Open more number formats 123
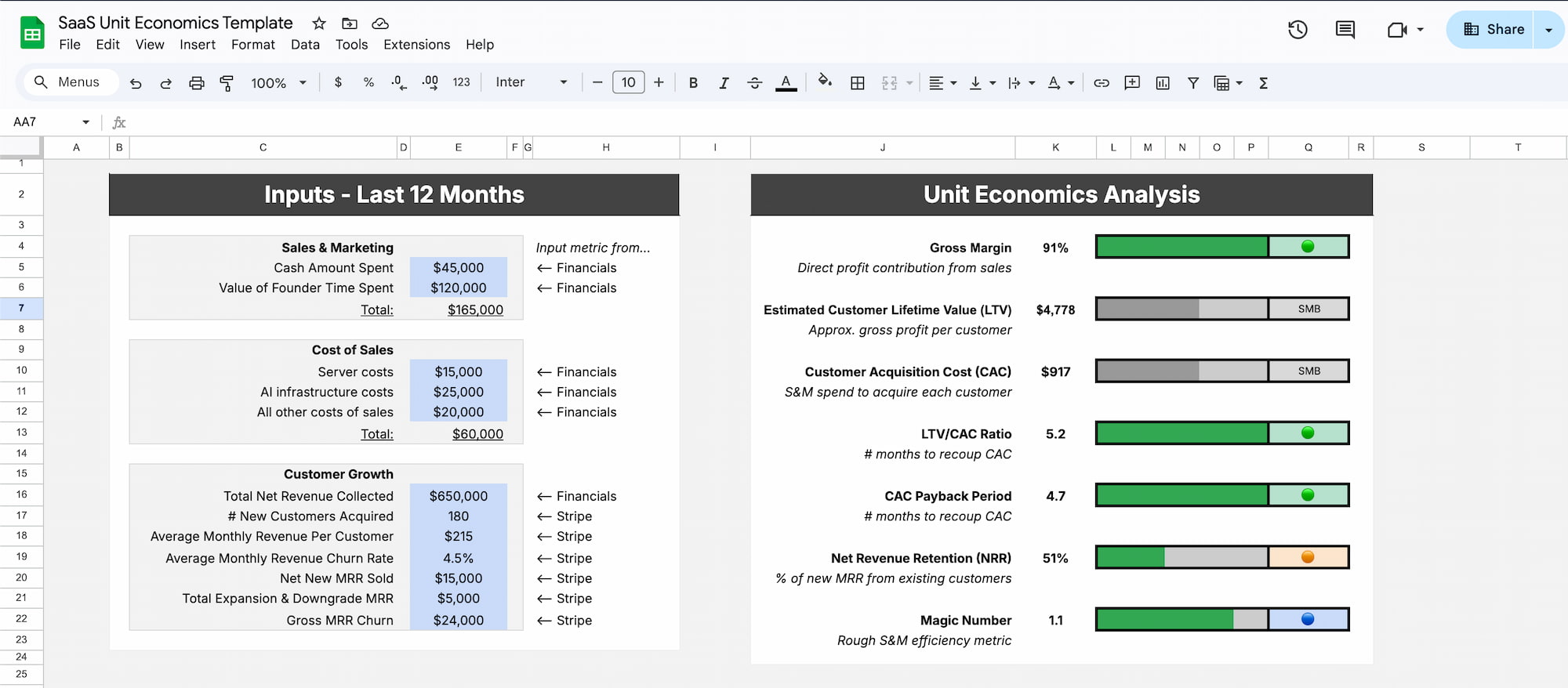 click(462, 82)
